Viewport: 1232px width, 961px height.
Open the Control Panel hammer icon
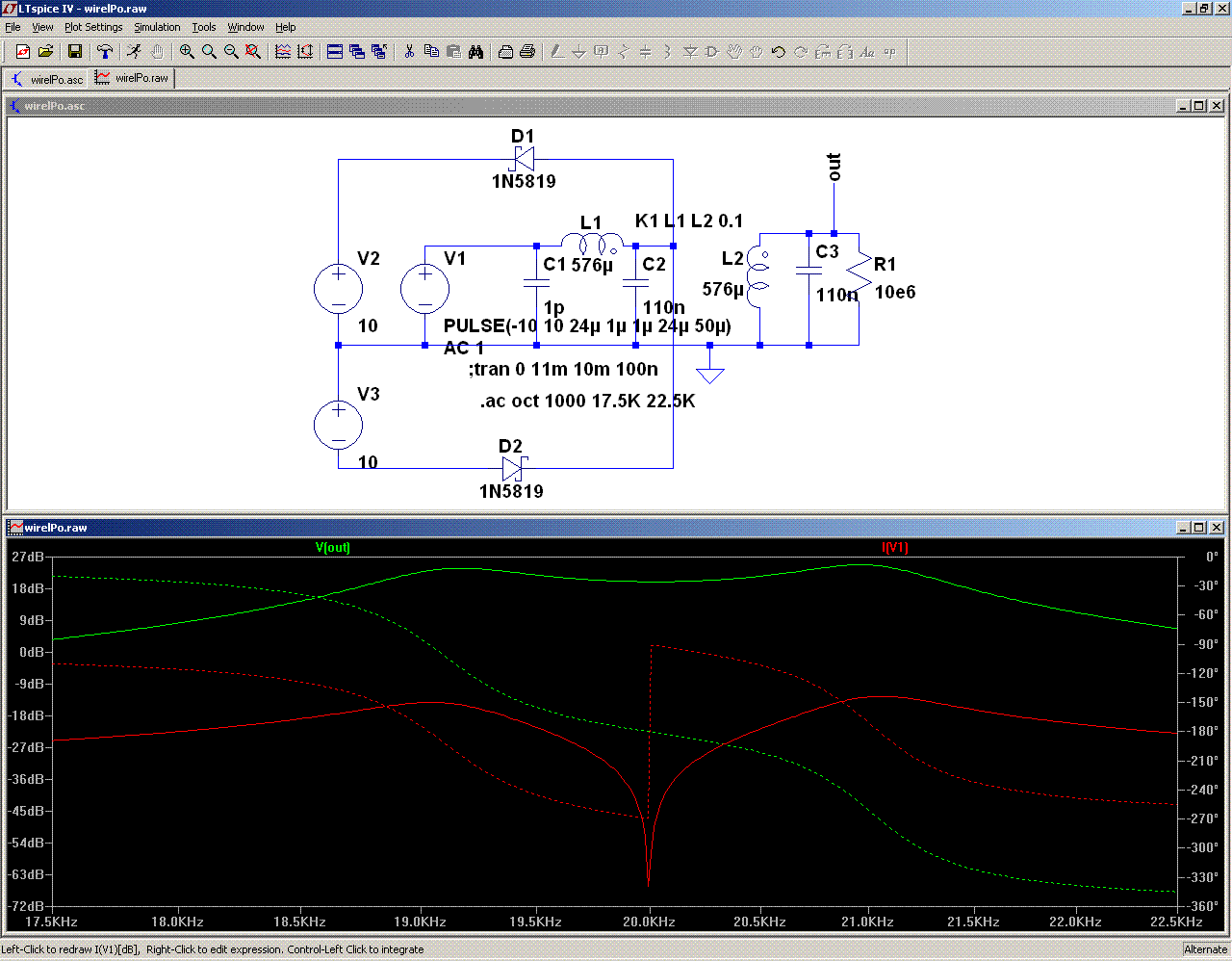coord(105,52)
